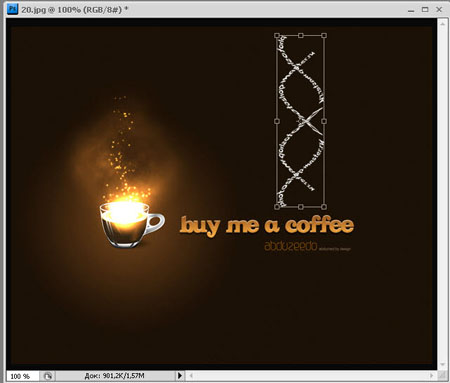450x383 pixels.
Task: Click the horizontal scrollbar right arrow
Action: [432, 376]
